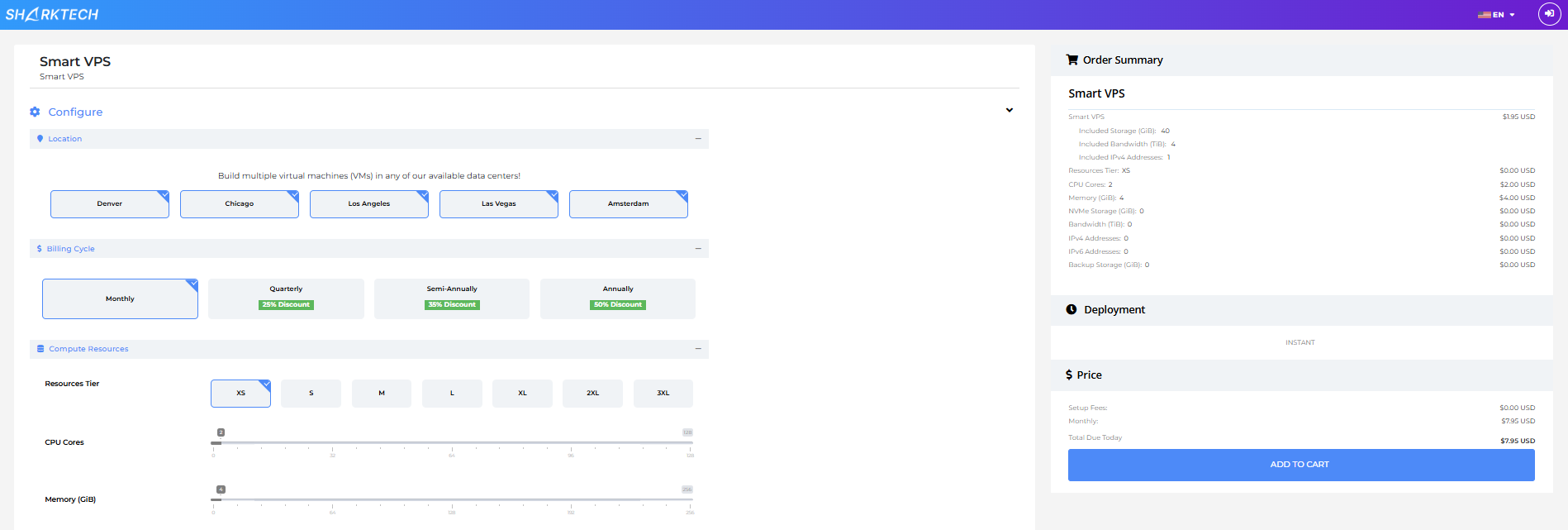Viewport: 1568px width, 530px height.
Task: Click the Memory (GiB): 4 summary line
Action: click(1301, 198)
